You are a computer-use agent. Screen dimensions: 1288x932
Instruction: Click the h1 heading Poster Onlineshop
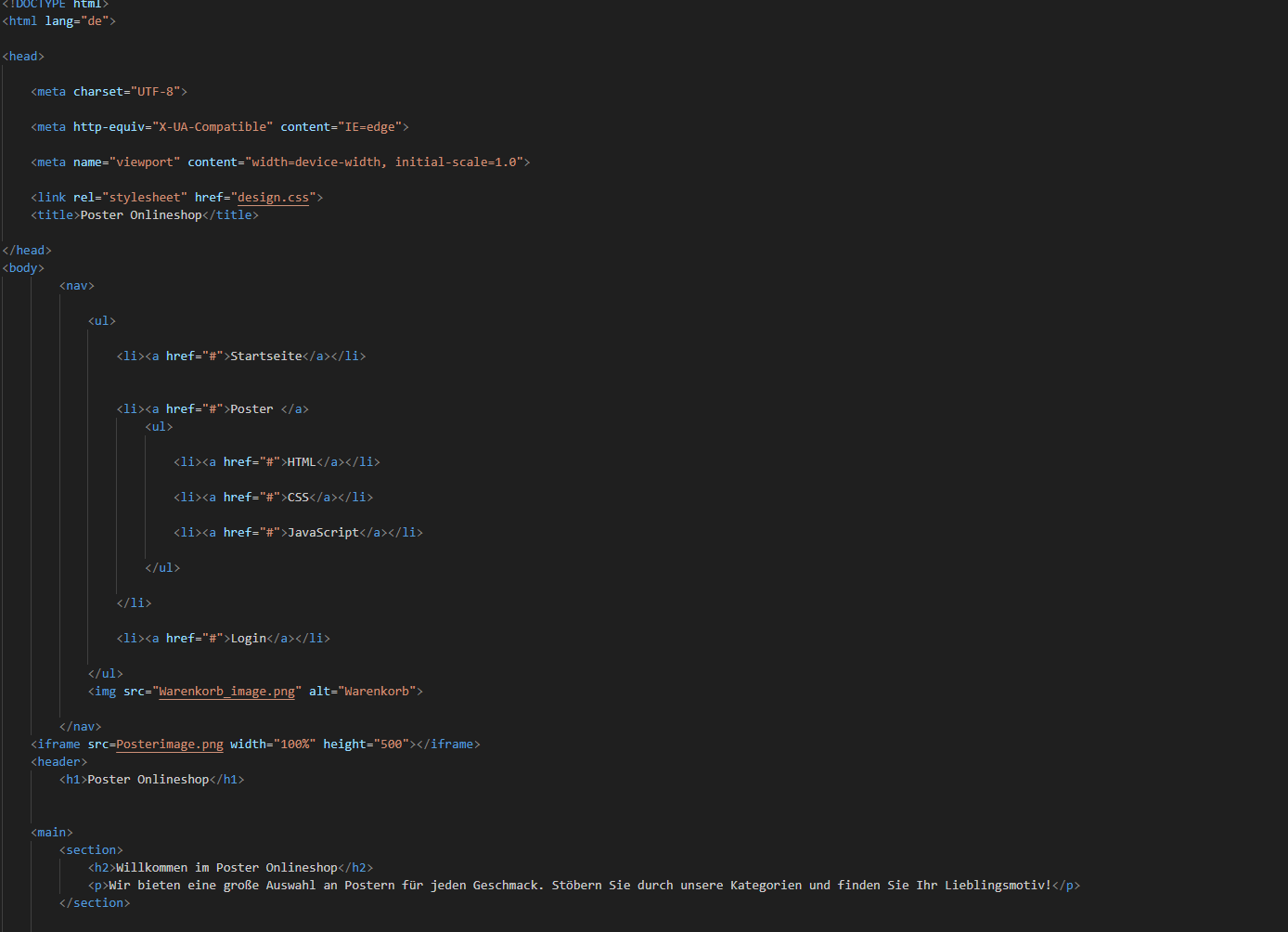coord(141,779)
